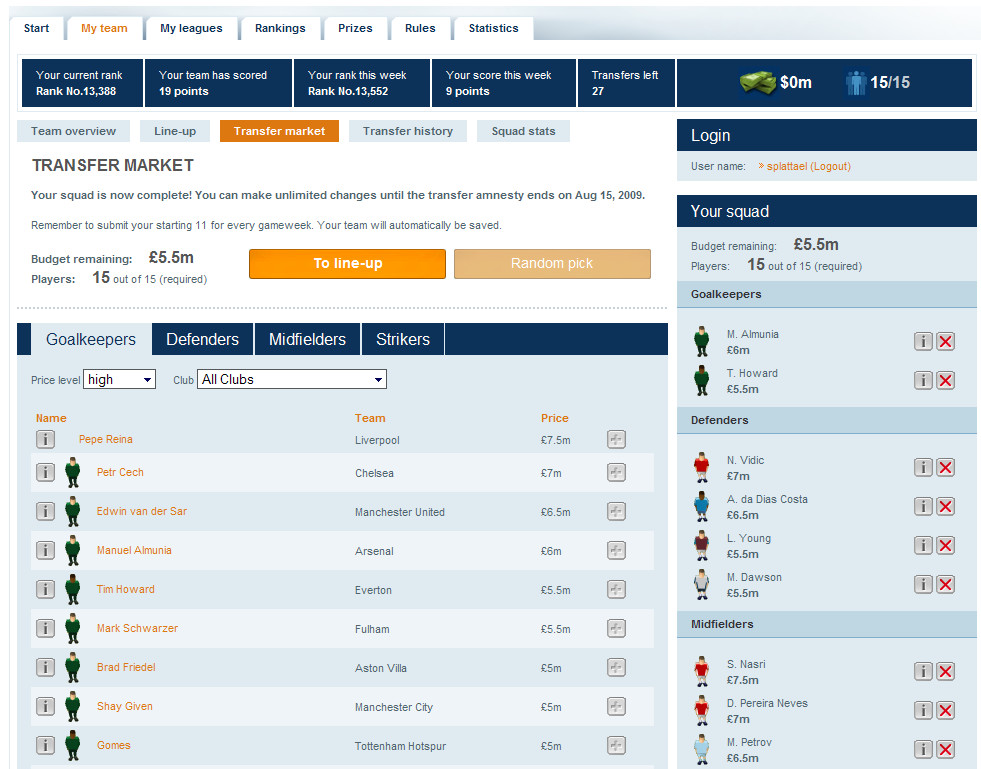The height and width of the screenshot is (769, 981).
Task: Open the Price level dropdown
Action: click(119, 379)
